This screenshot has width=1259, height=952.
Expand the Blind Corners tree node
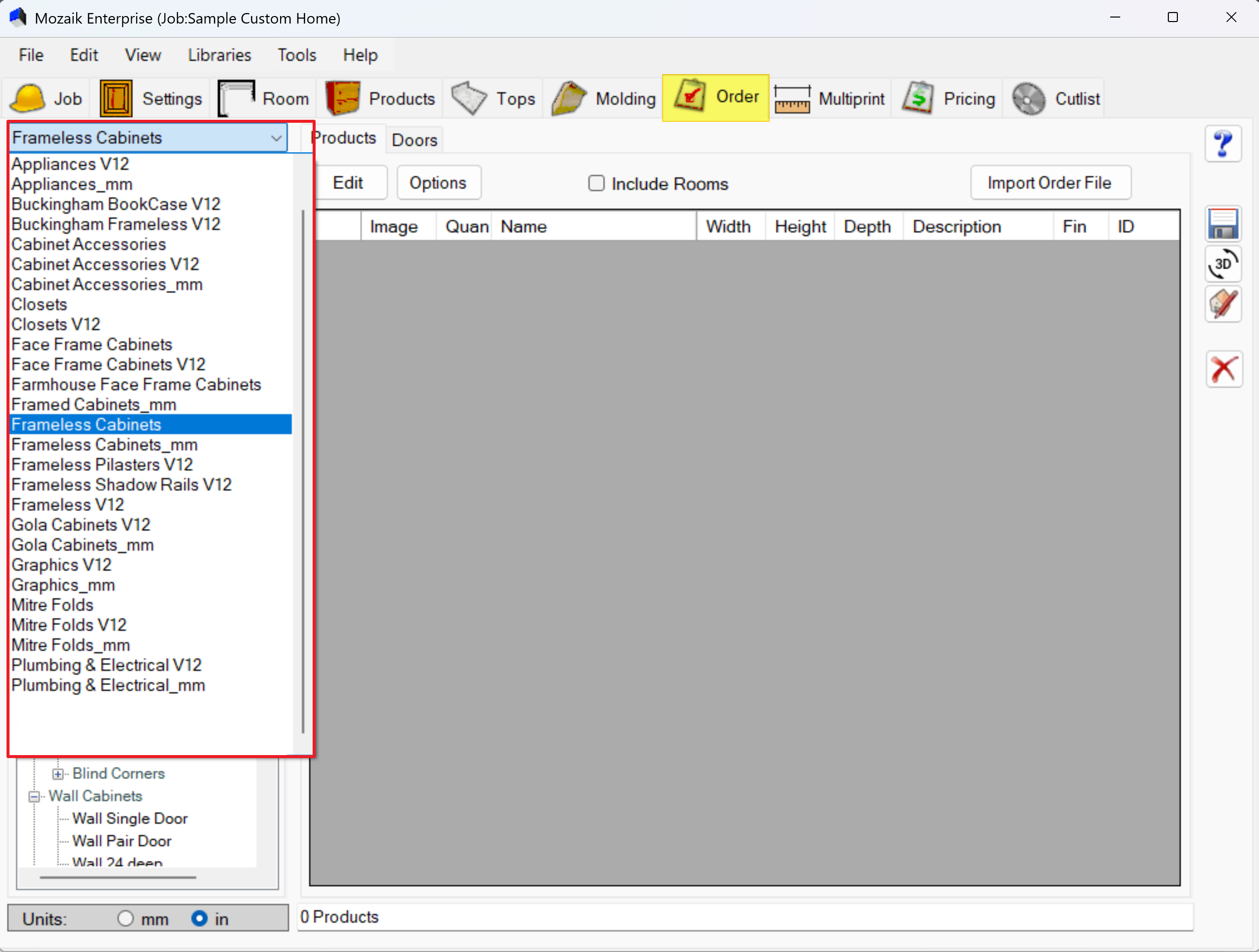pos(58,773)
